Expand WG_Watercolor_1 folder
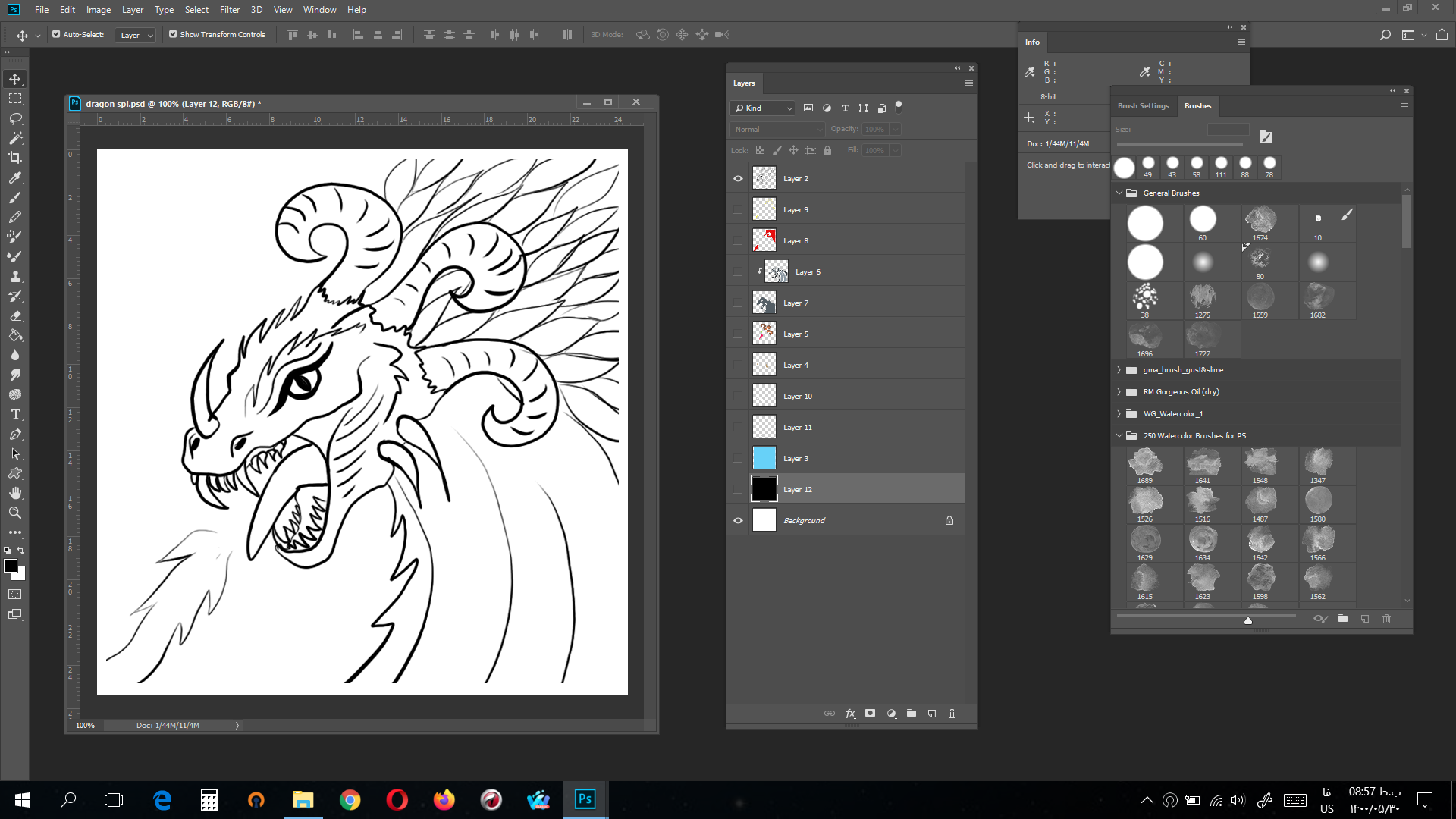Image resolution: width=1456 pixels, height=819 pixels. (x=1119, y=414)
